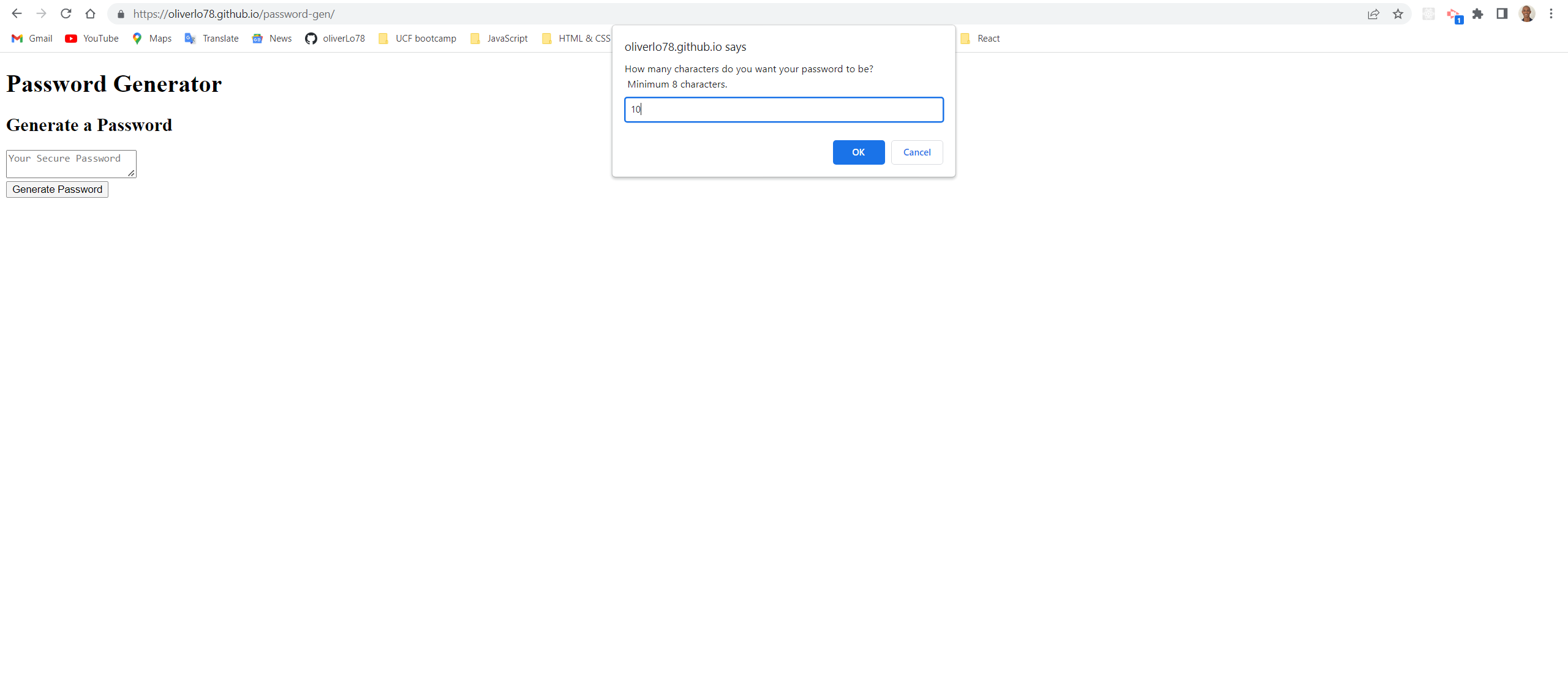Open the JavaScript bookmarks folder

[x=499, y=38]
